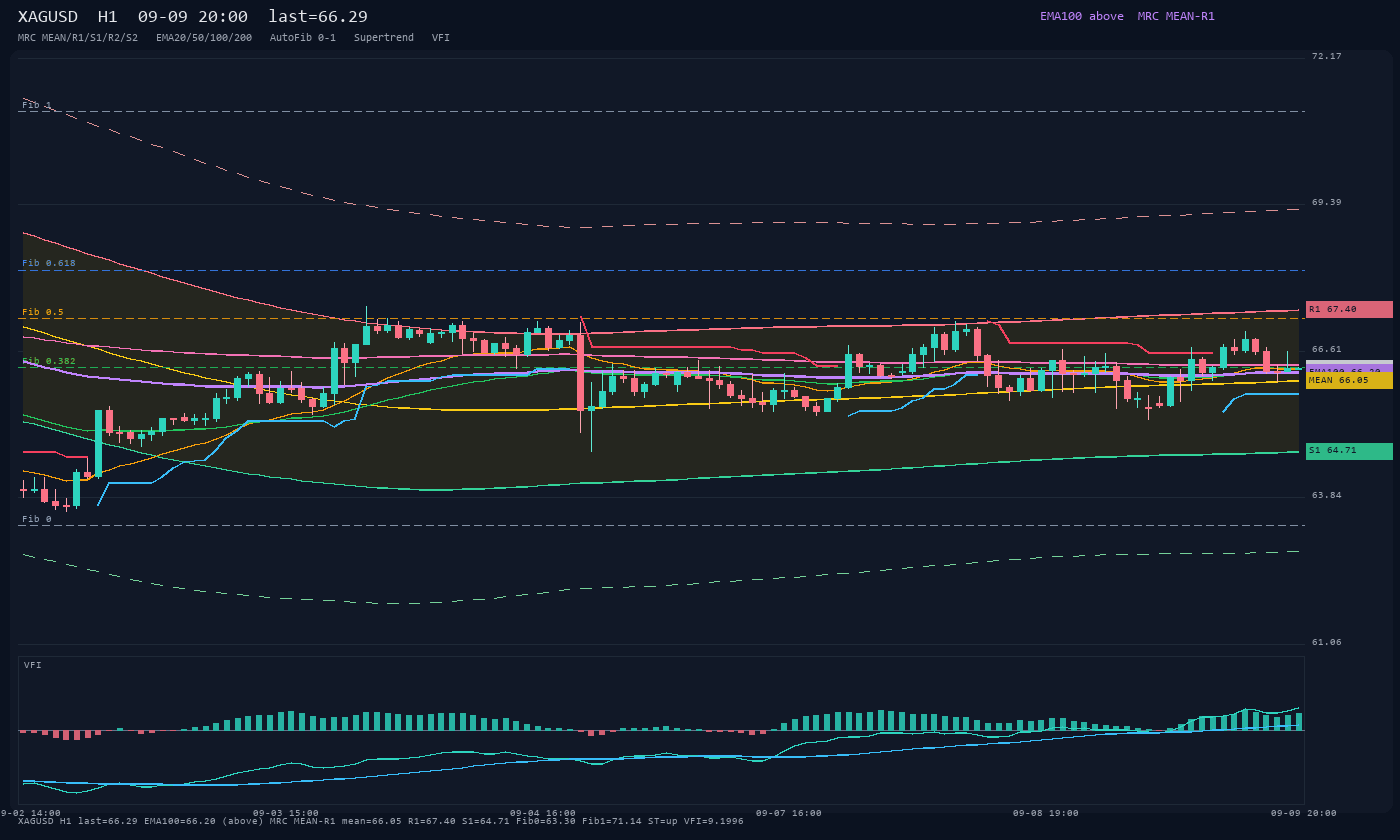
Task: Click the '09-07 16:00' time axis label
Action: (789, 813)
